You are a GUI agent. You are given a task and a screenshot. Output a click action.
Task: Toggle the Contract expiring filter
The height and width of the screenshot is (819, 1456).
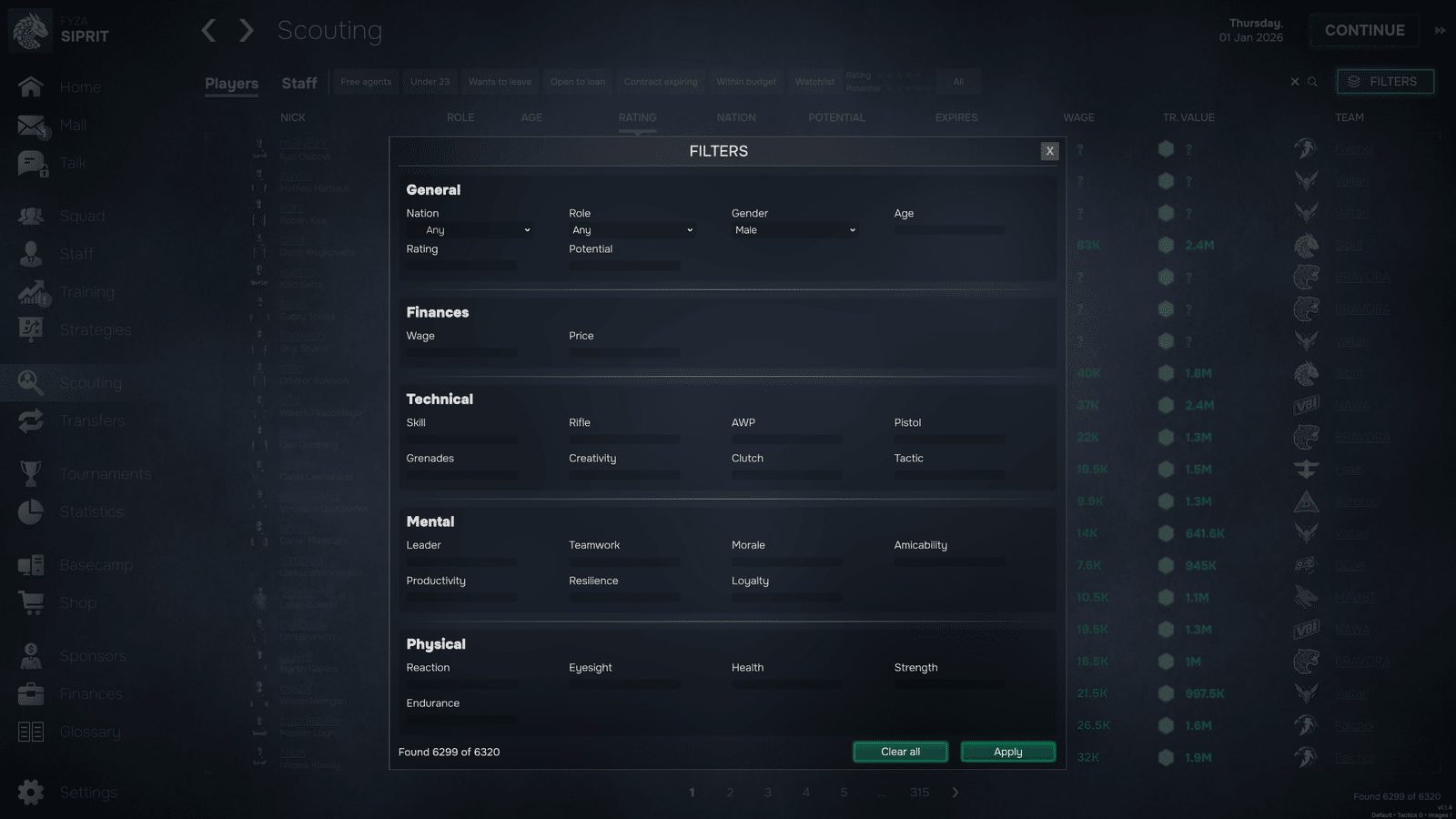[x=661, y=82]
